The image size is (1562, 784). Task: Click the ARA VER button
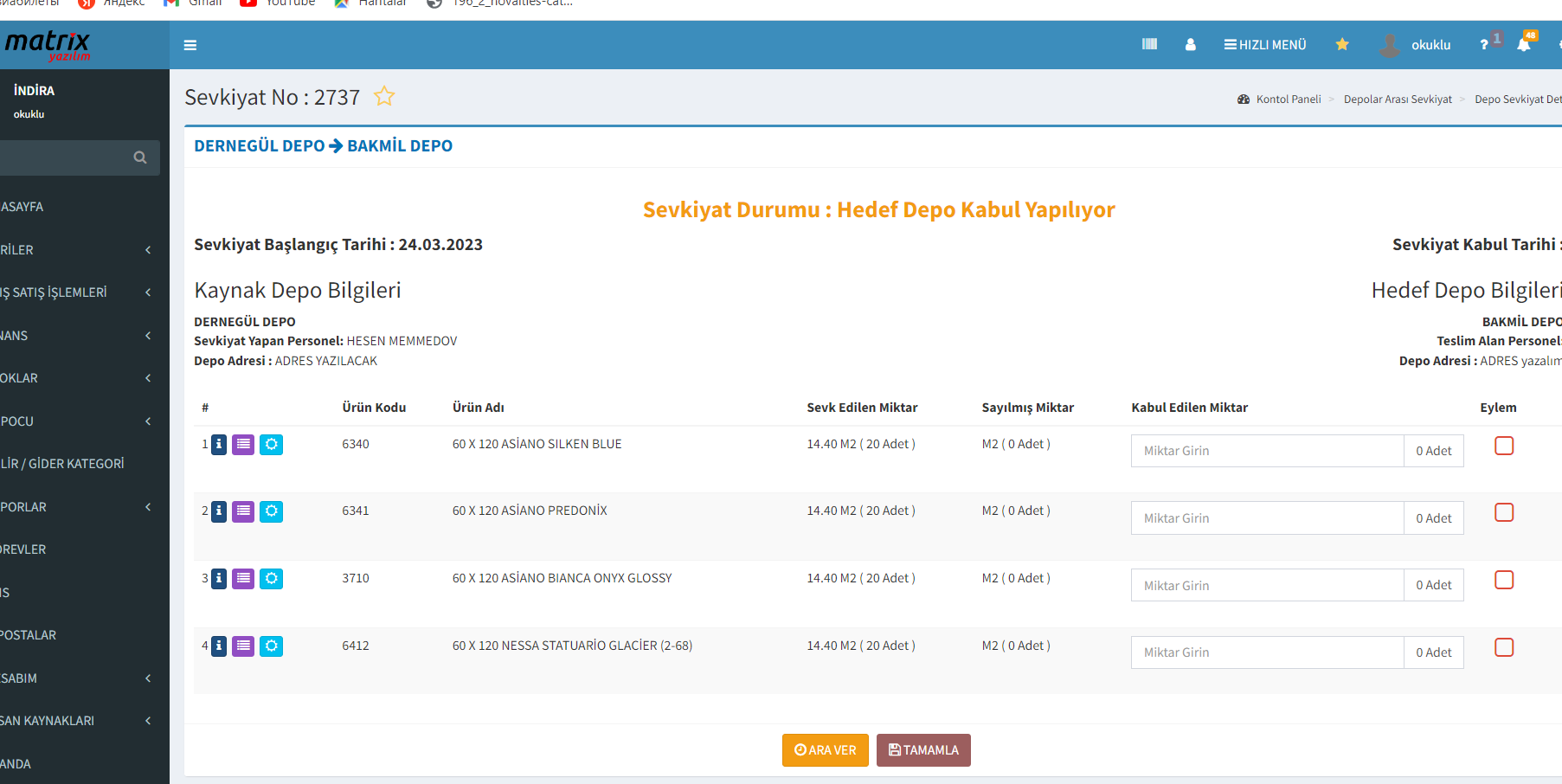coord(825,750)
